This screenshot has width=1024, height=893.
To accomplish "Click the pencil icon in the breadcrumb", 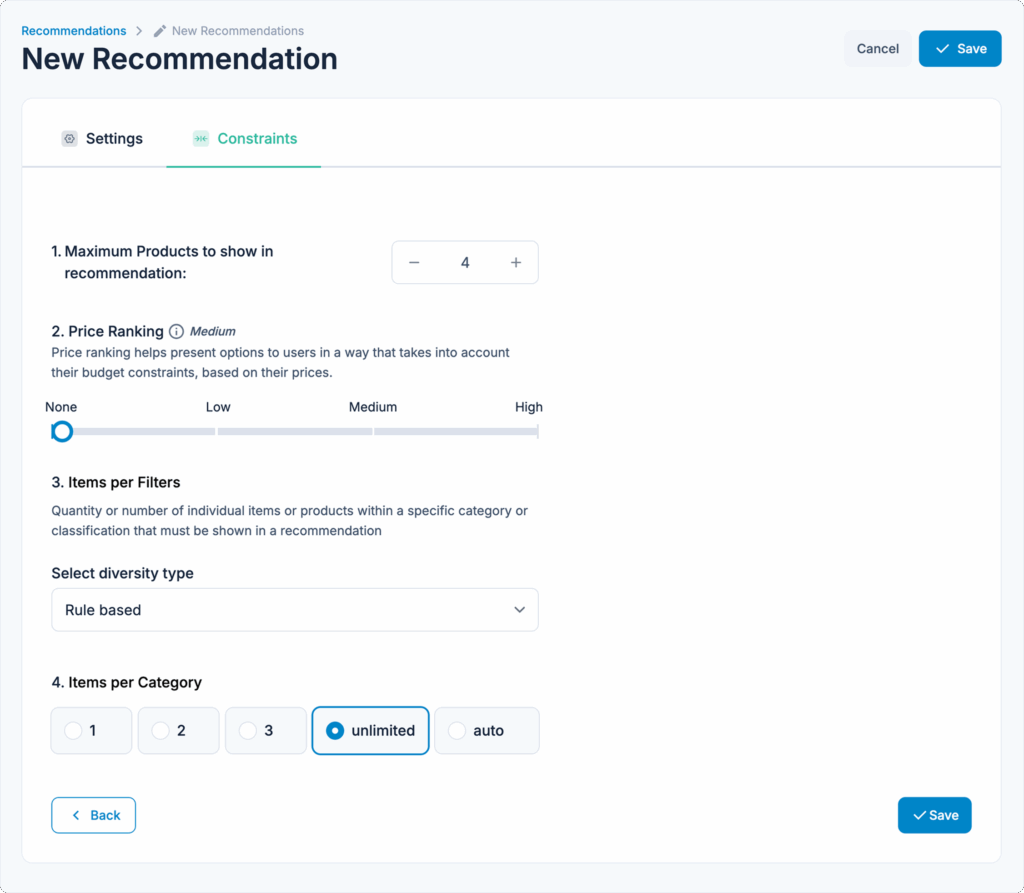I will pos(160,31).
